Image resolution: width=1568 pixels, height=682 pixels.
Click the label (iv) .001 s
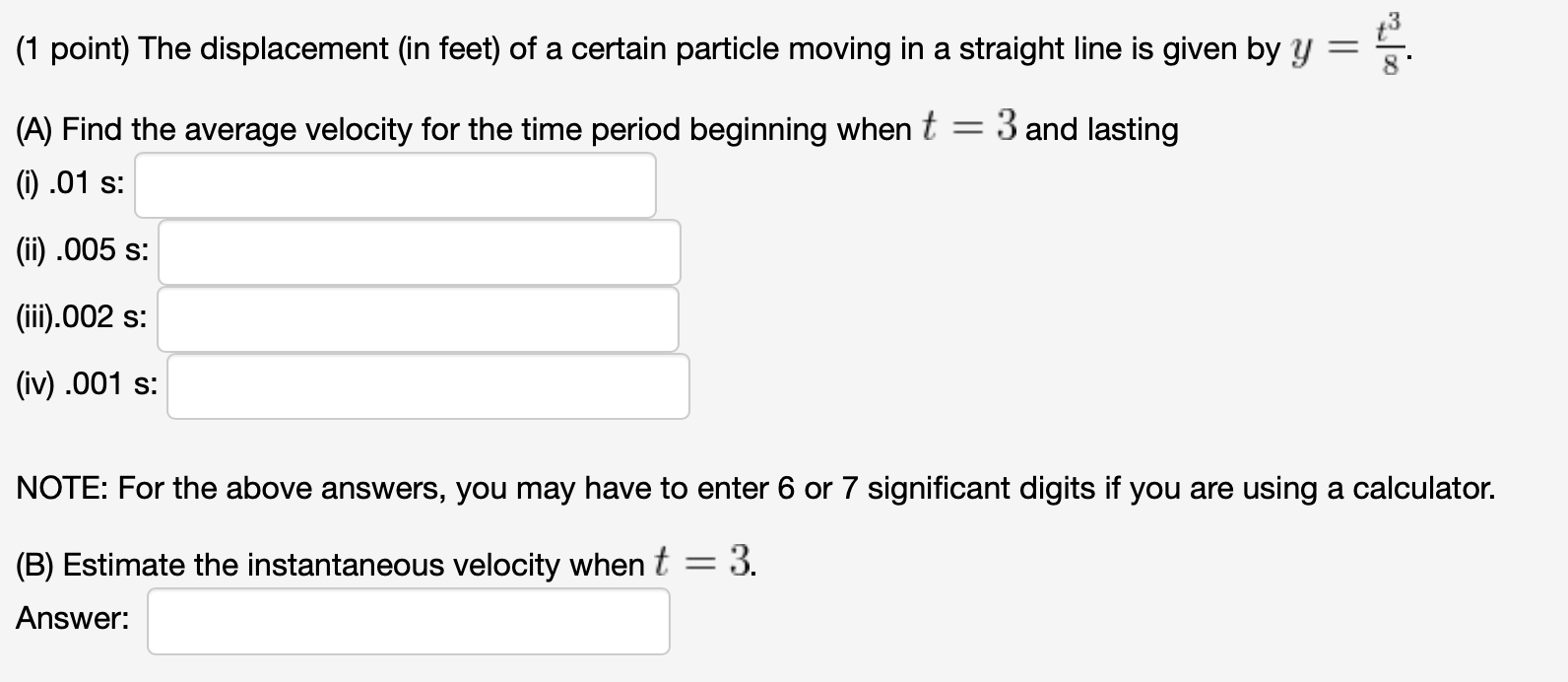coord(87,383)
